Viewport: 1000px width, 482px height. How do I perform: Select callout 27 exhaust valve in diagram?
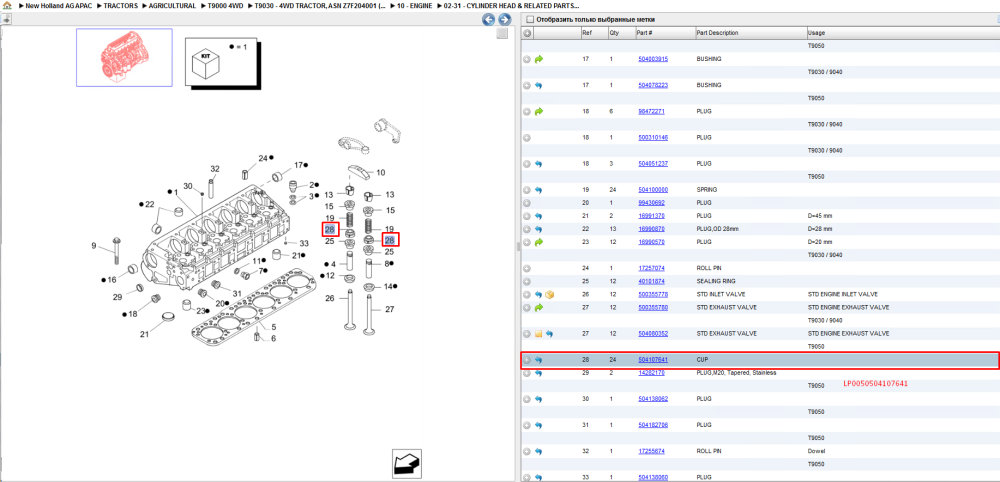click(390, 310)
